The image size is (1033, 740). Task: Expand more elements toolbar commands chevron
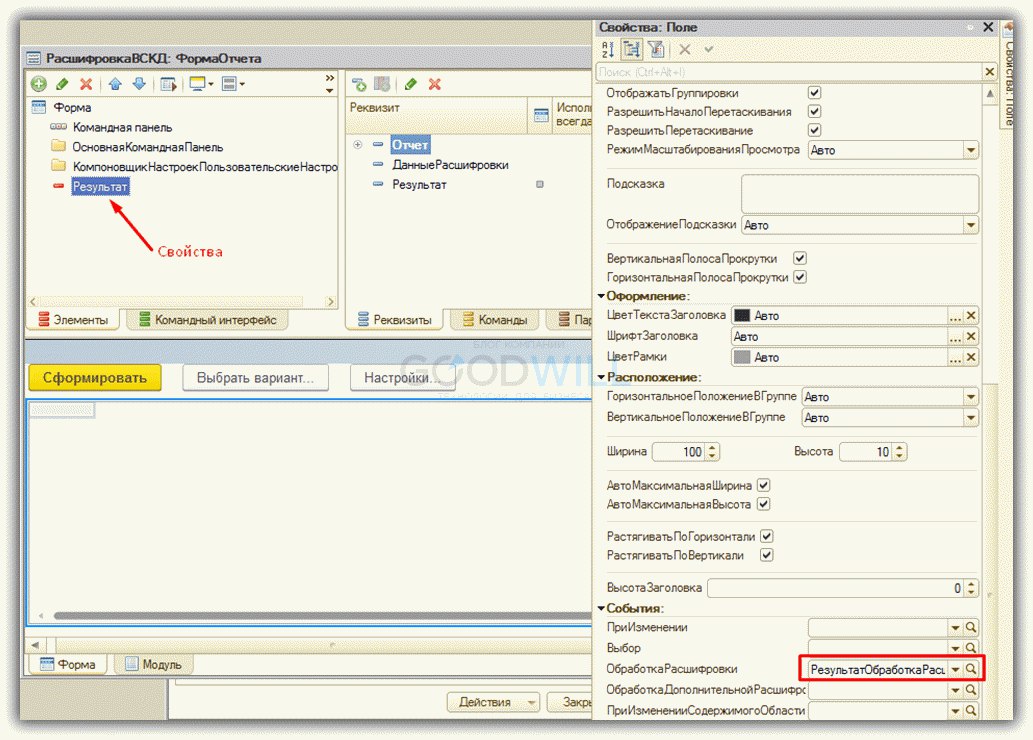(x=329, y=84)
